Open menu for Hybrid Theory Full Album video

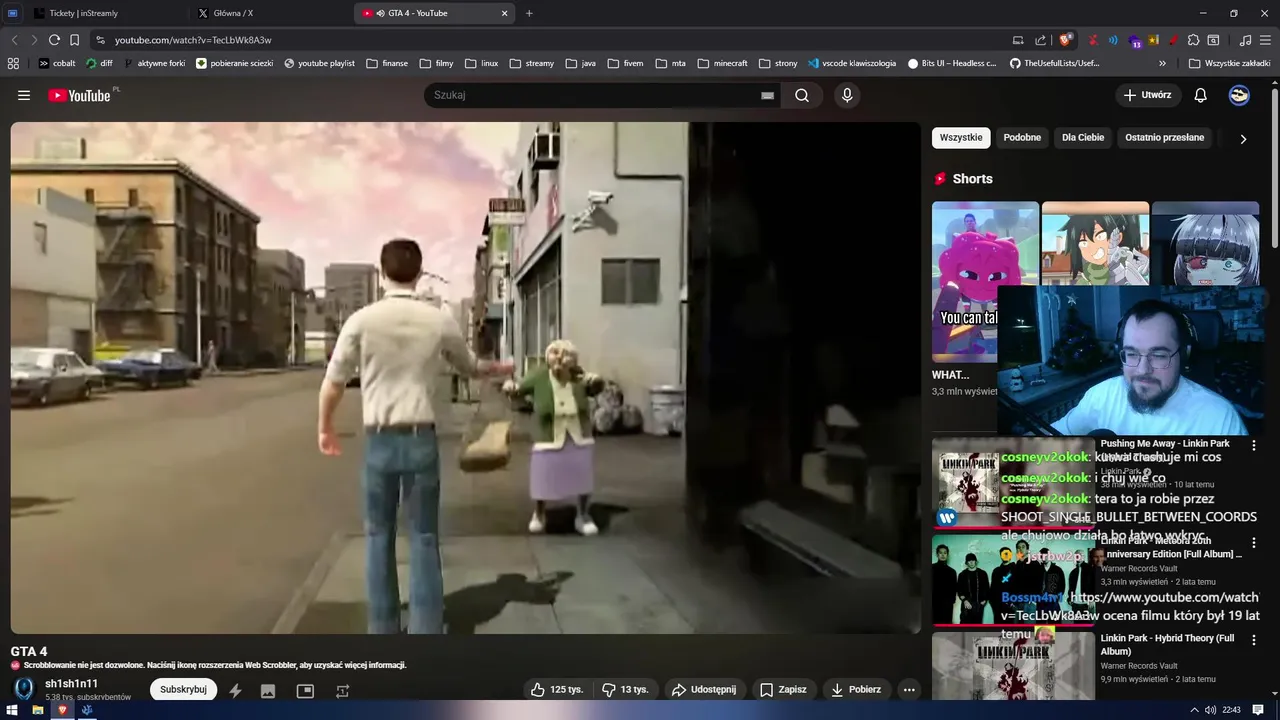point(1254,641)
